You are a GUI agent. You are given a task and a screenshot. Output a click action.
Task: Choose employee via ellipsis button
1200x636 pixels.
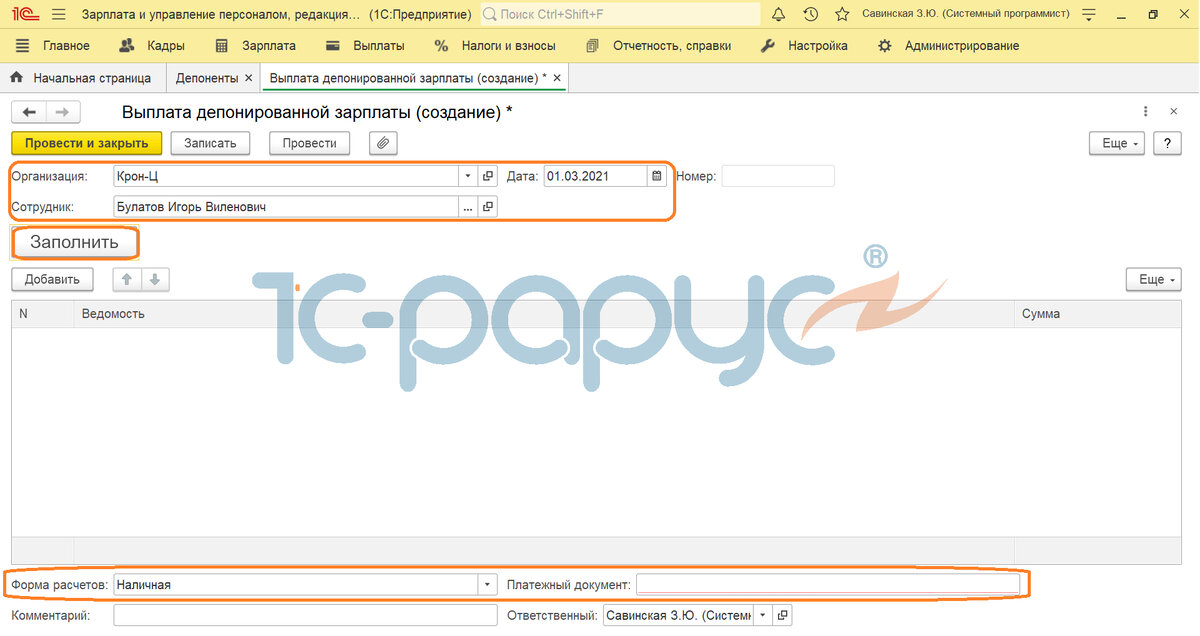tap(468, 207)
